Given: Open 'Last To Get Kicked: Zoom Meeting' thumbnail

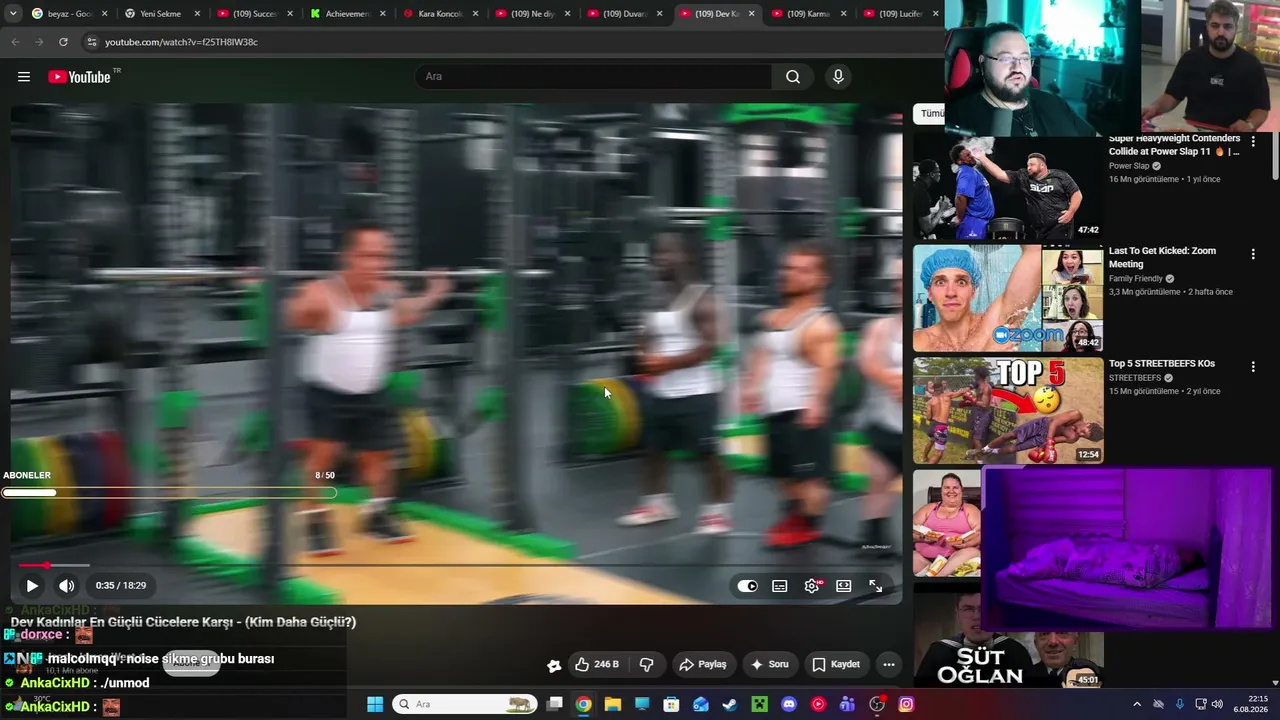Looking at the screenshot, I should coord(1008,298).
